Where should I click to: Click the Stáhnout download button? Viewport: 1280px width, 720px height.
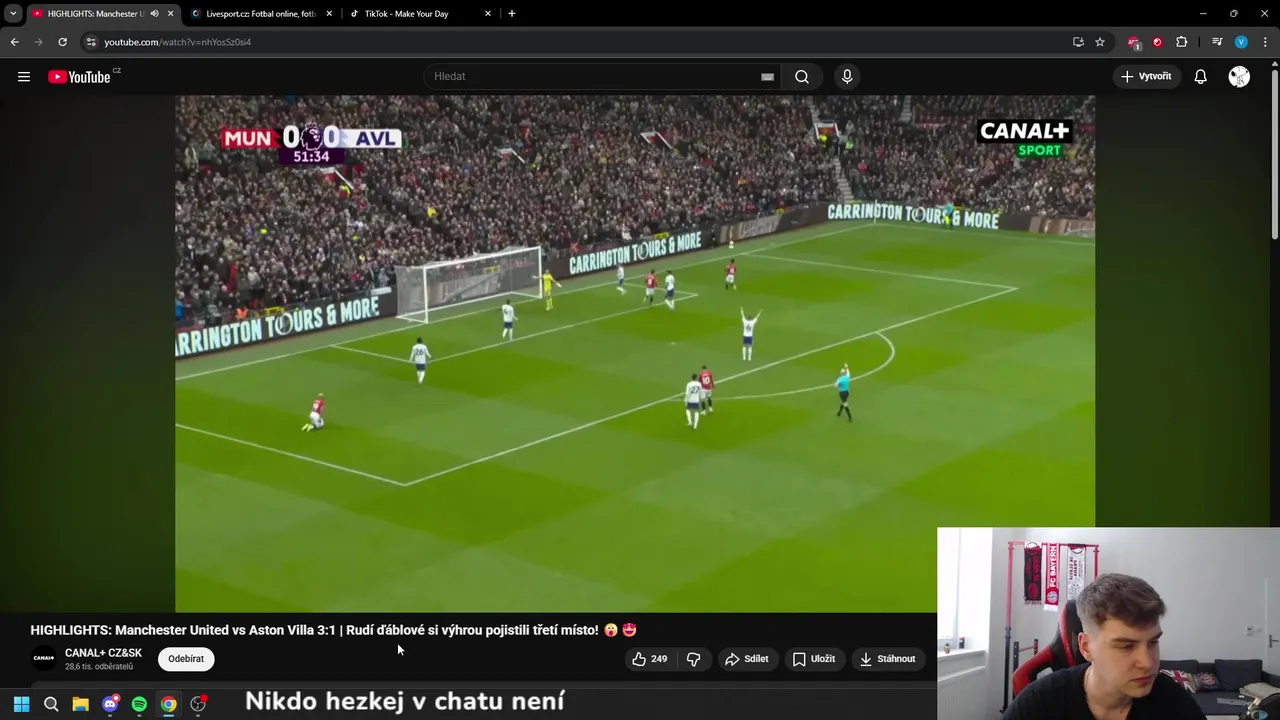point(888,659)
